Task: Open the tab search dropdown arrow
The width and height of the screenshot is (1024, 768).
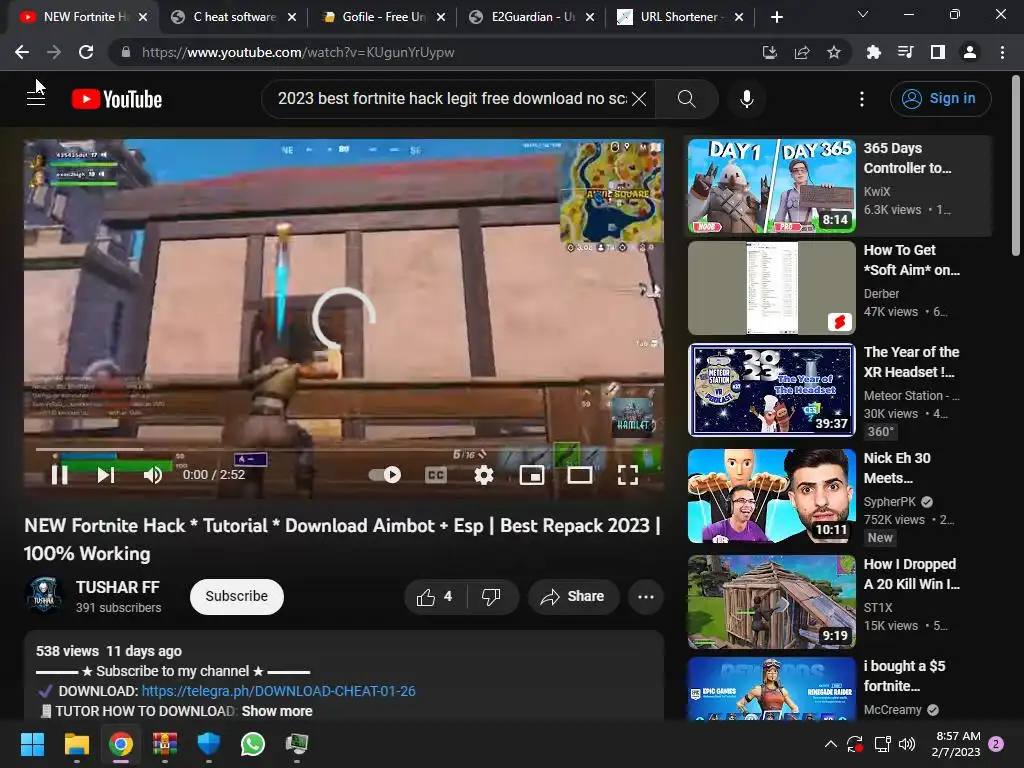Action: point(863,14)
